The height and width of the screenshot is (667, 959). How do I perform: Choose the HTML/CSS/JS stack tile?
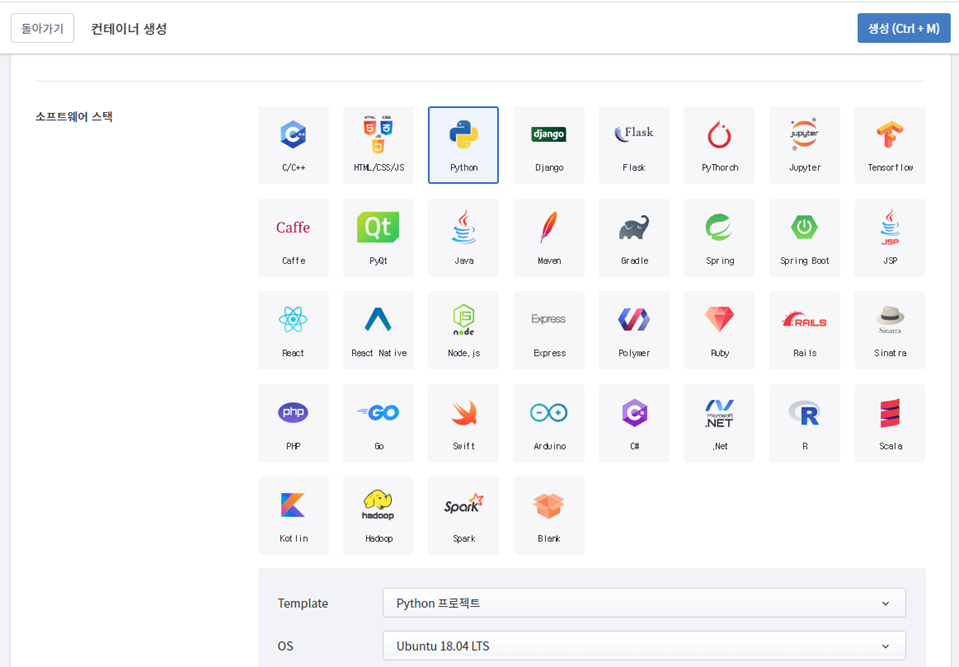click(x=379, y=145)
